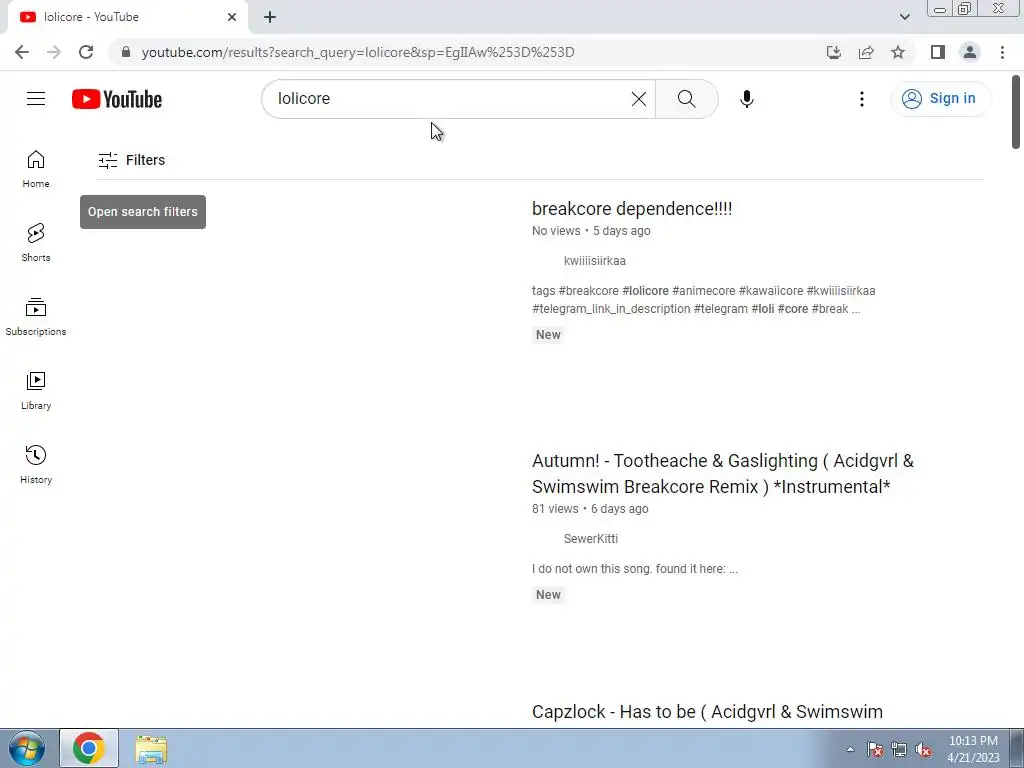Share this page using the share icon

(866, 52)
